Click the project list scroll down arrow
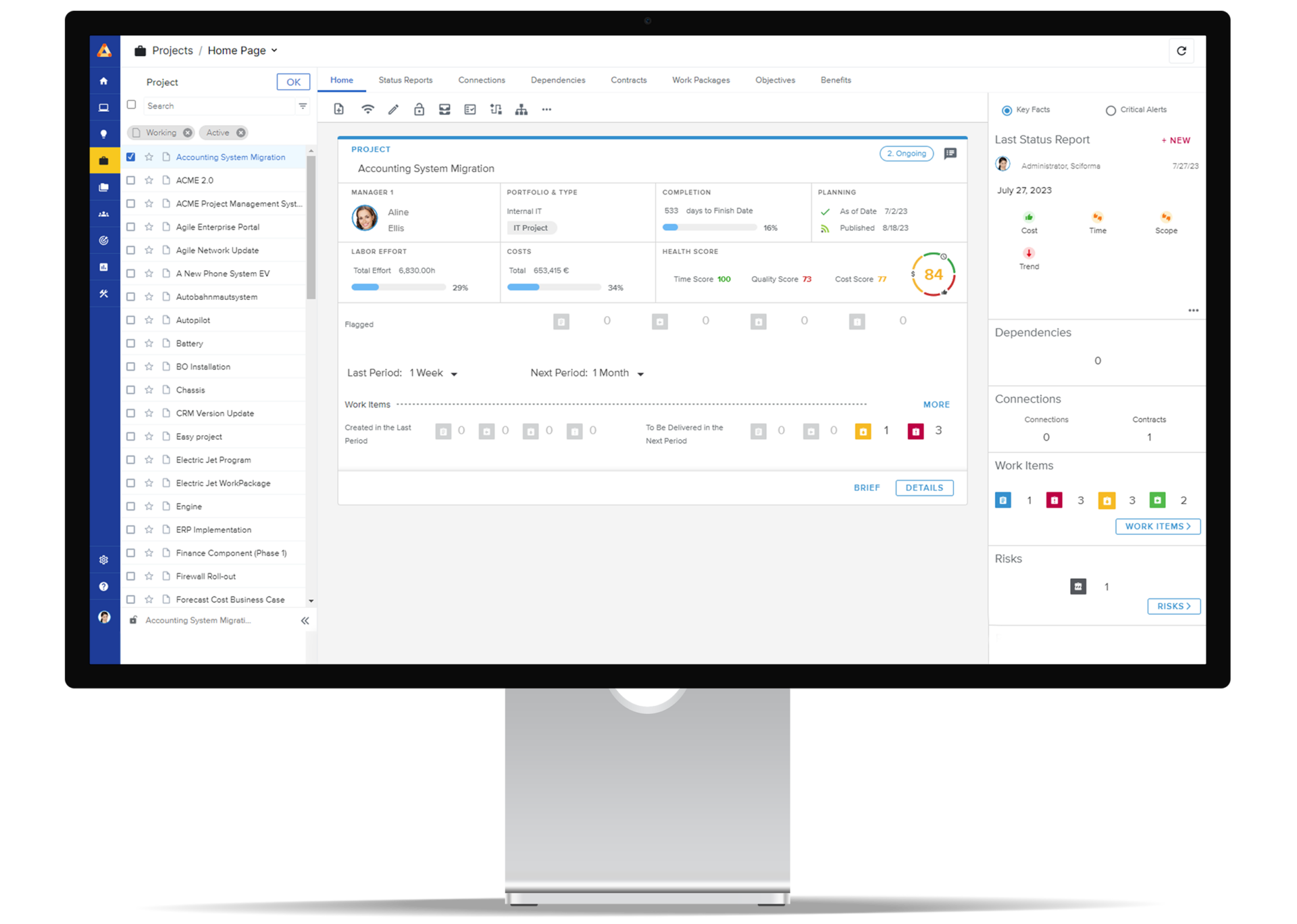 [x=311, y=600]
